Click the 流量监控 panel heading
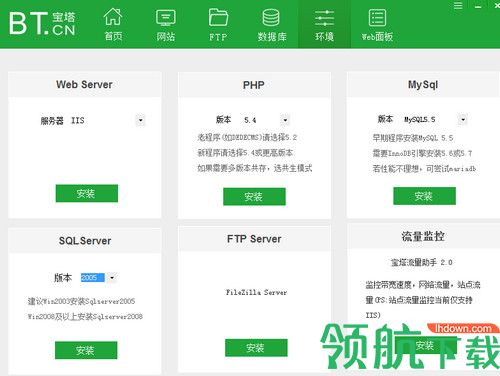The image size is (500, 376). point(423,236)
